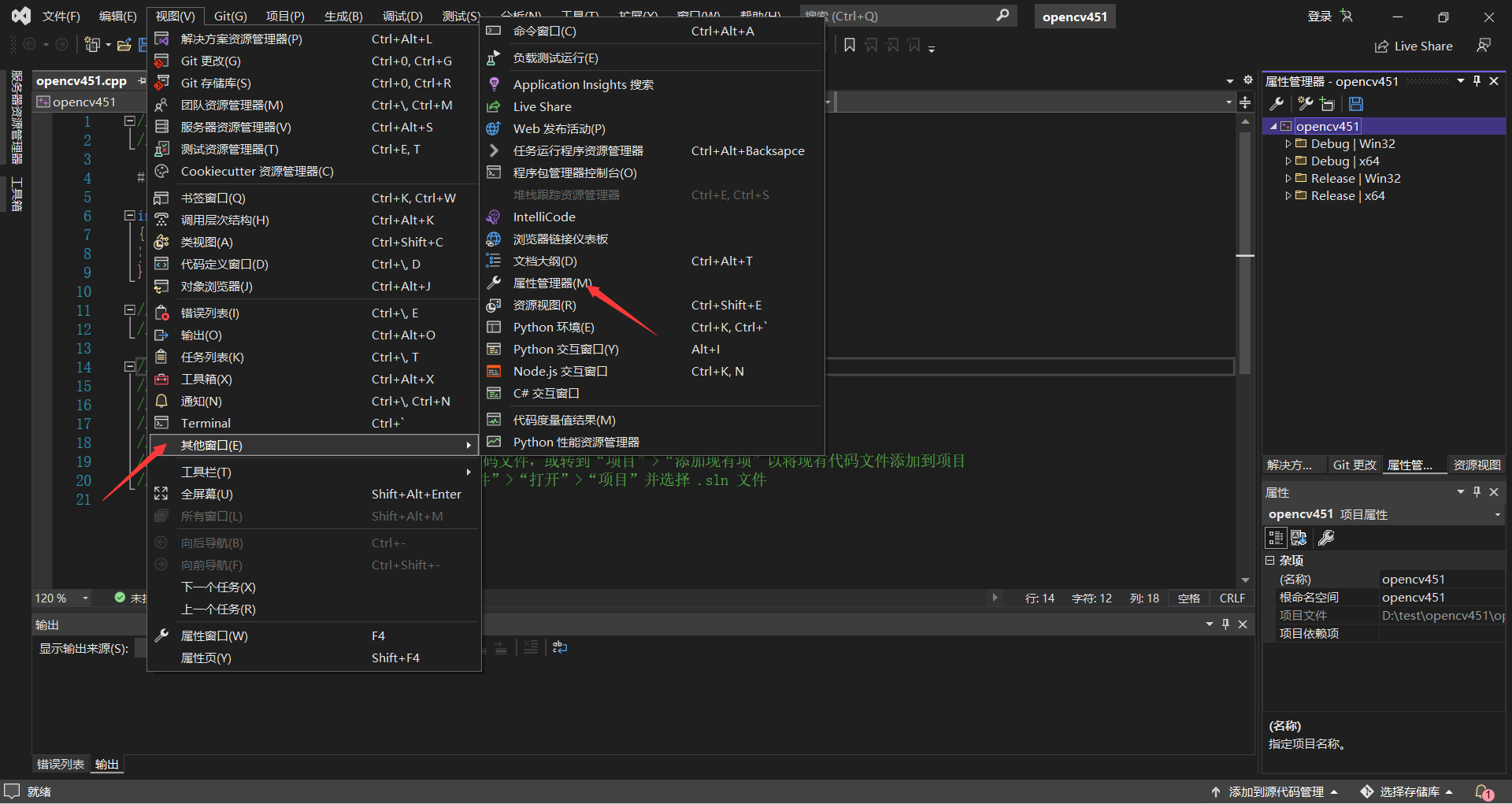Collapse code outlining at line 1
Viewport: 1512px width, 804px height.
pos(130,121)
